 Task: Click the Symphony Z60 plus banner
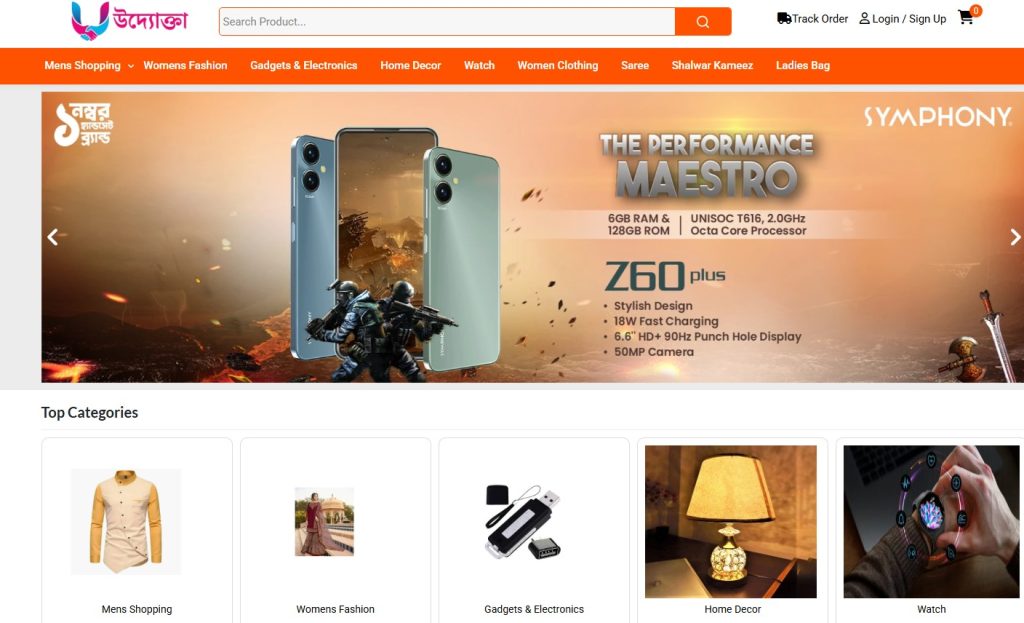(532, 237)
